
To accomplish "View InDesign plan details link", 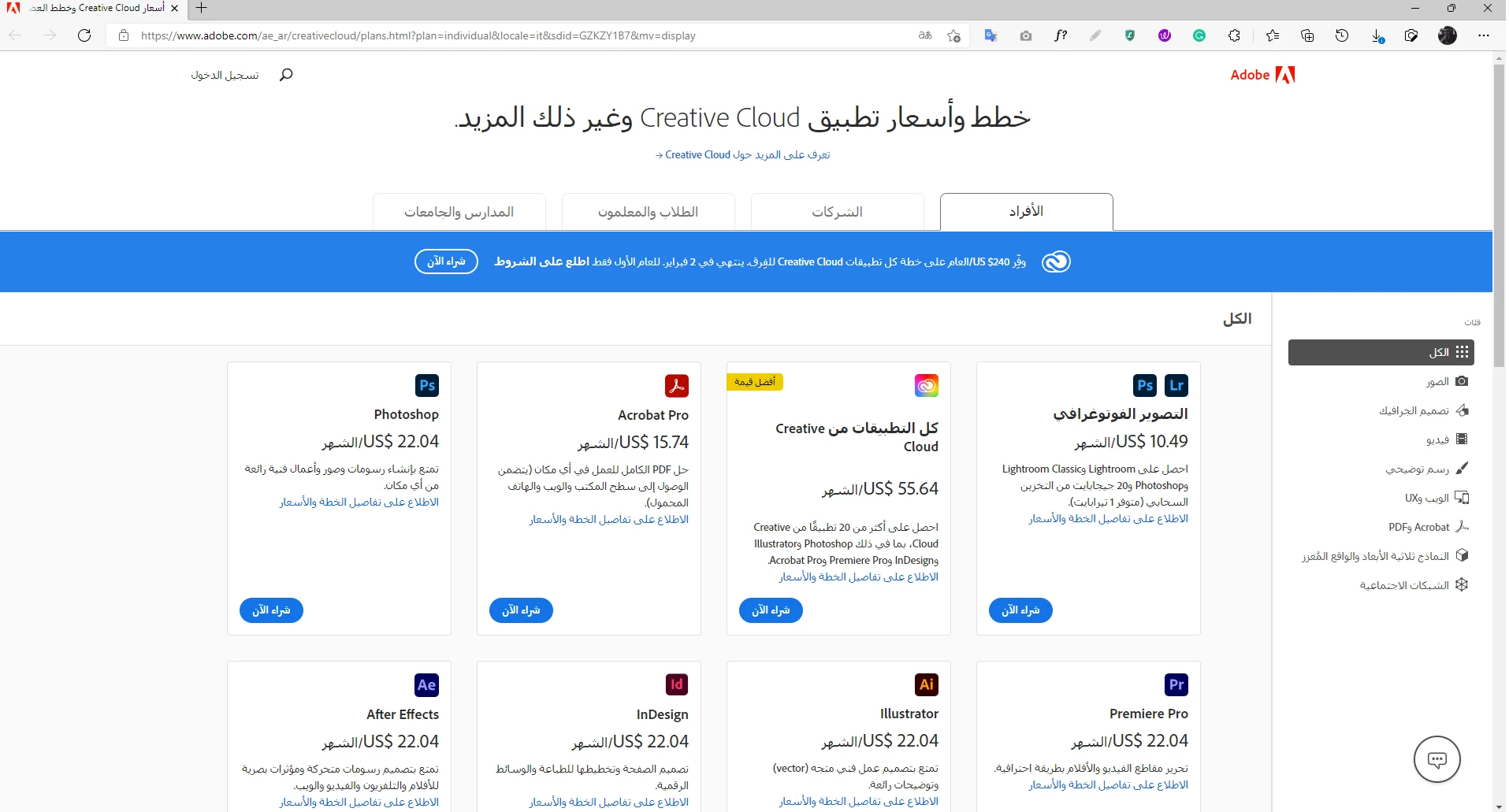I will click(608, 803).
